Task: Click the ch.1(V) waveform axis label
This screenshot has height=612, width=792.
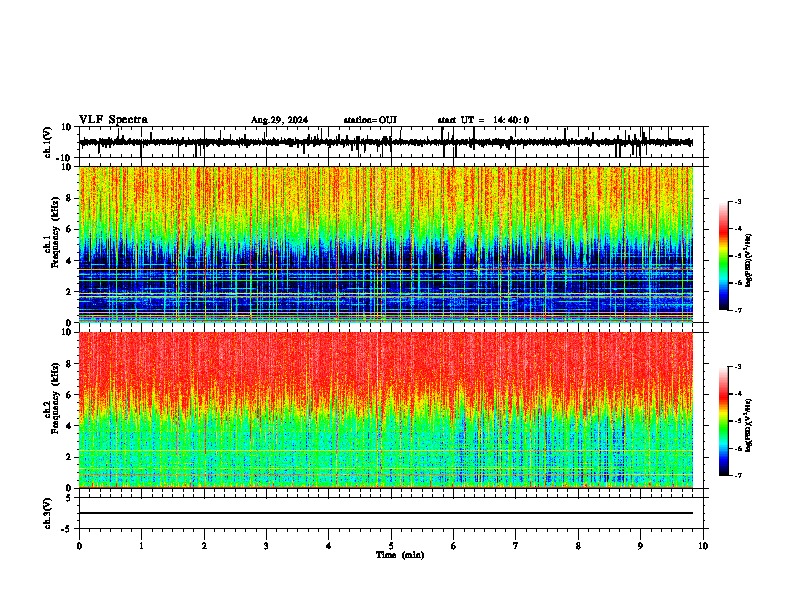Action: click(48, 142)
